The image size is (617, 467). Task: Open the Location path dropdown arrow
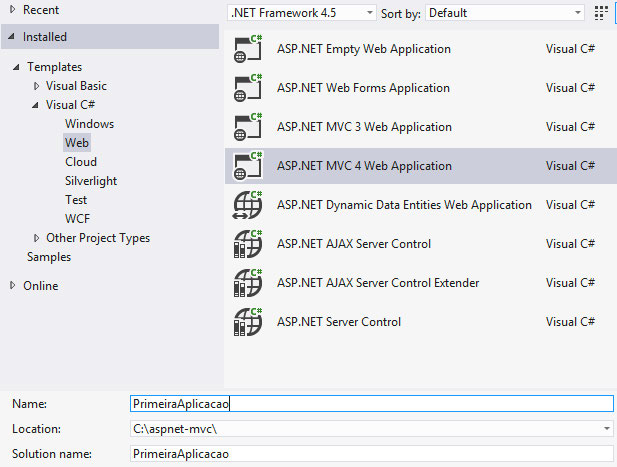pos(607,428)
